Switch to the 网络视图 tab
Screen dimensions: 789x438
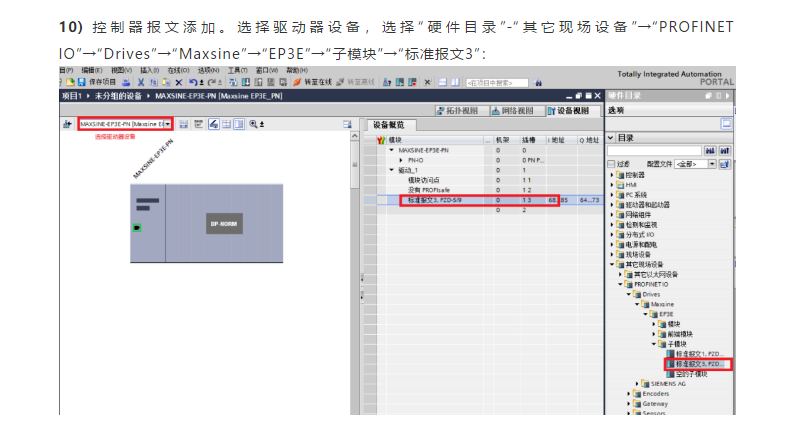coord(516,110)
